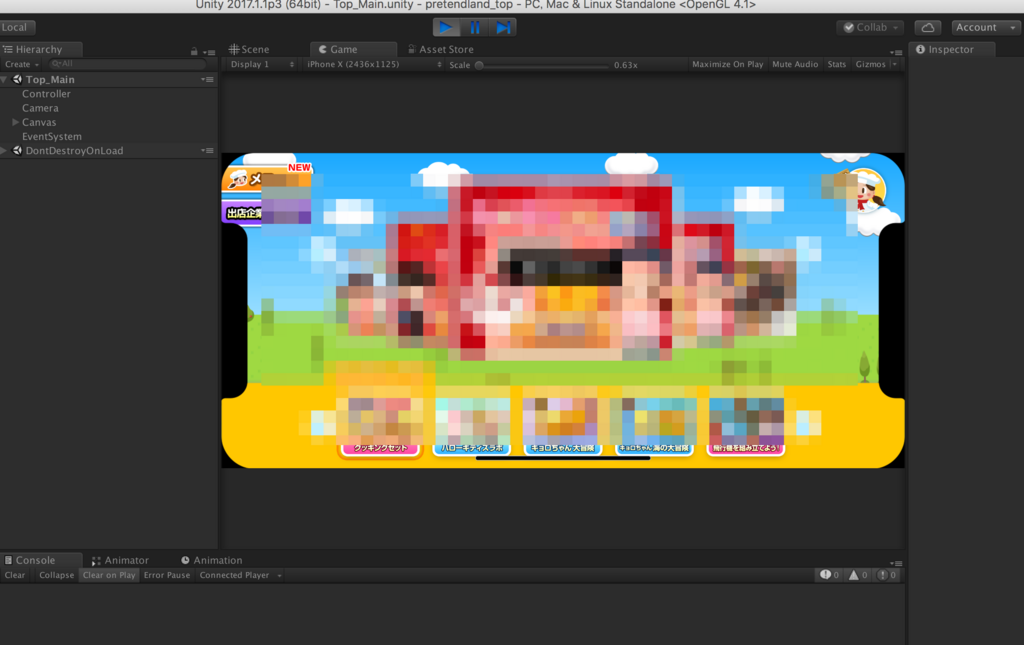The width and height of the screenshot is (1024, 645).
Task: Select the Camera object
Action: [40, 108]
